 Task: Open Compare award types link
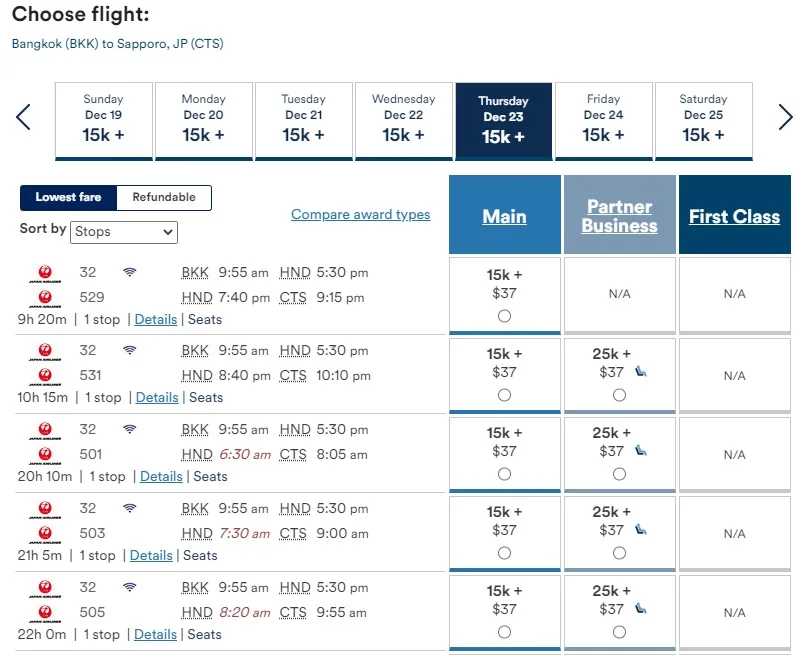pos(361,214)
